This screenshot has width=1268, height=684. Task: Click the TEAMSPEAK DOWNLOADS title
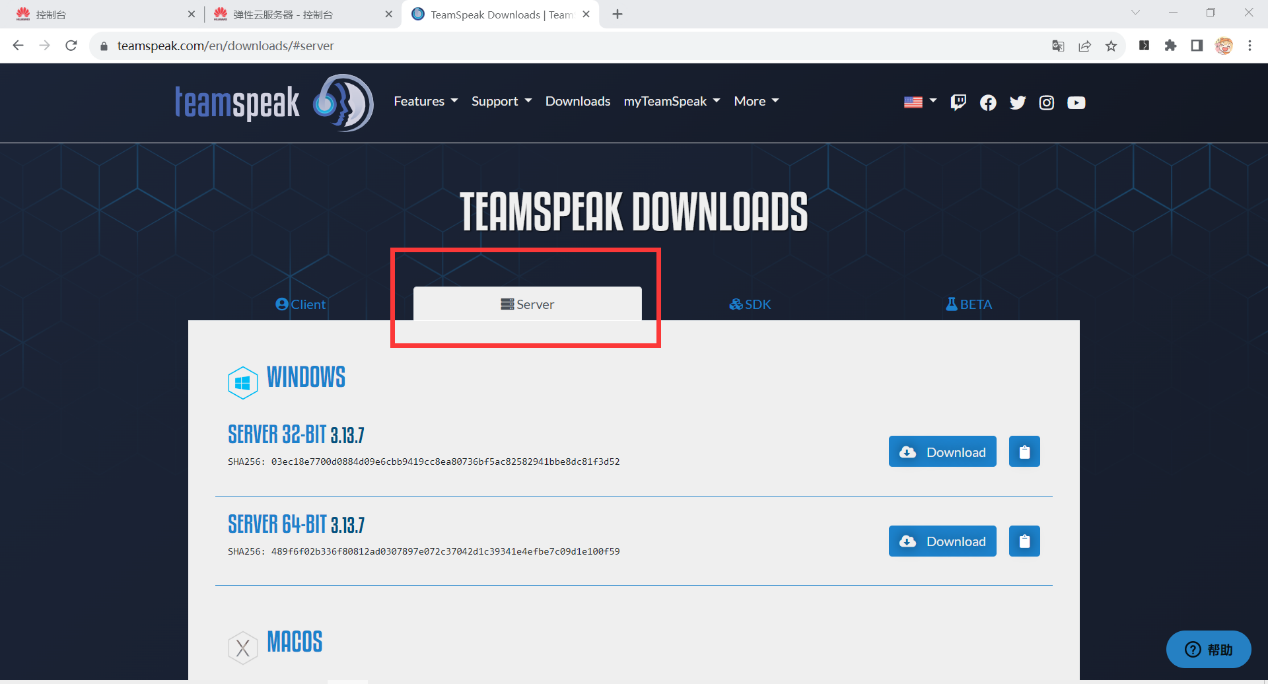point(634,212)
